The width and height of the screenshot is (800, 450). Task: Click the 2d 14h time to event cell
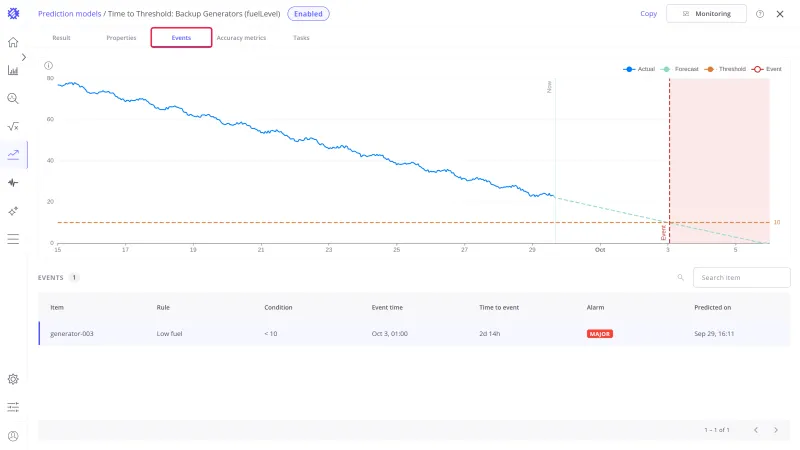coord(489,334)
